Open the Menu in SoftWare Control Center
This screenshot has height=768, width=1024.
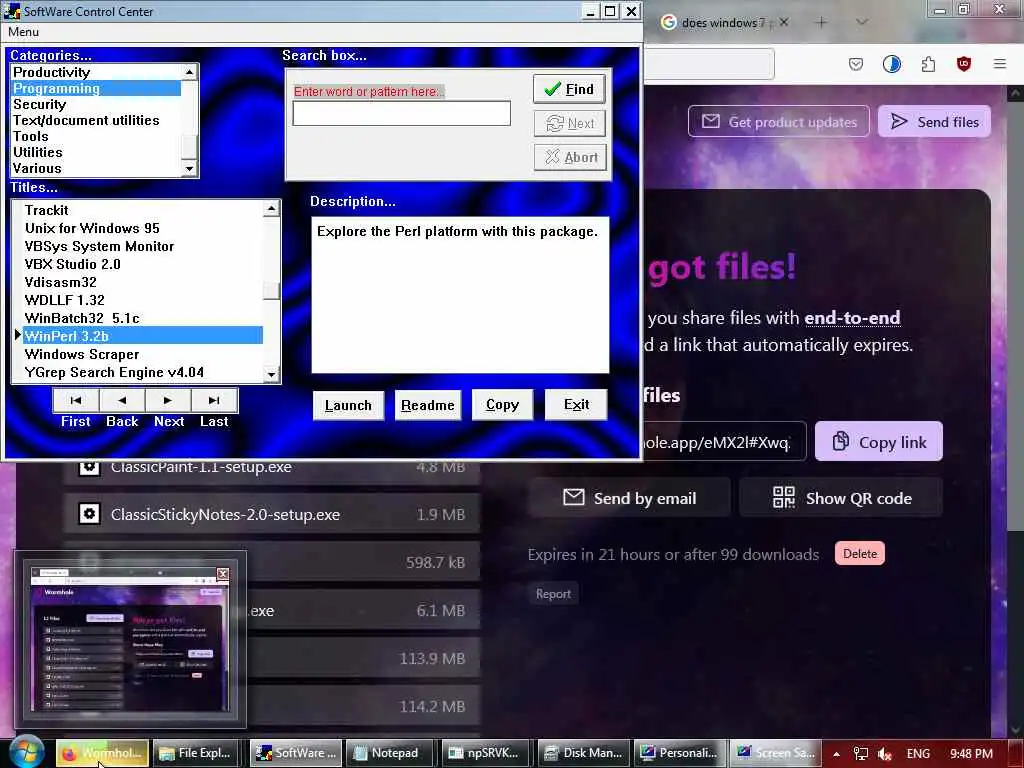[x=24, y=32]
